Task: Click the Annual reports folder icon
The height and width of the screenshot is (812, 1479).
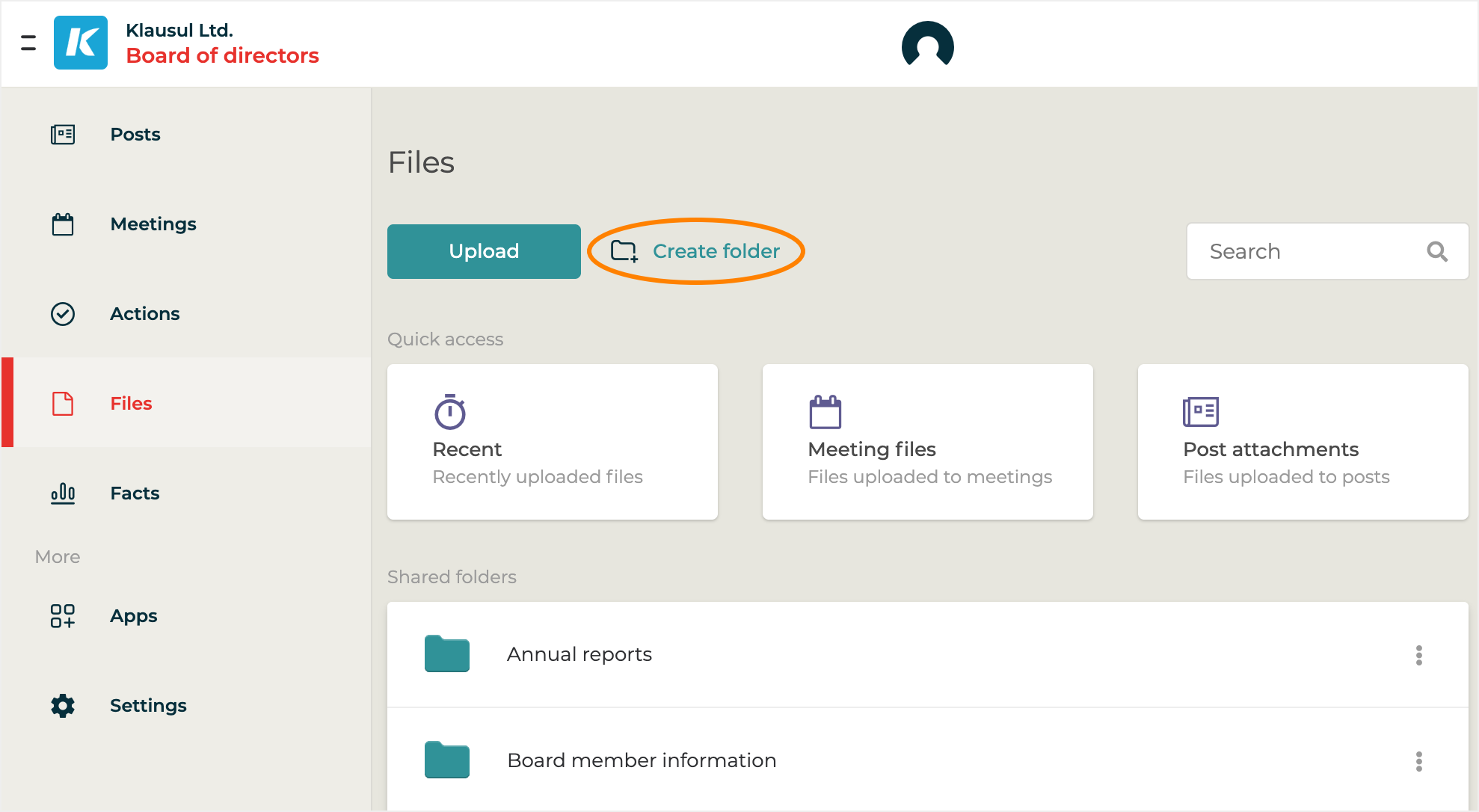Action: [x=447, y=654]
